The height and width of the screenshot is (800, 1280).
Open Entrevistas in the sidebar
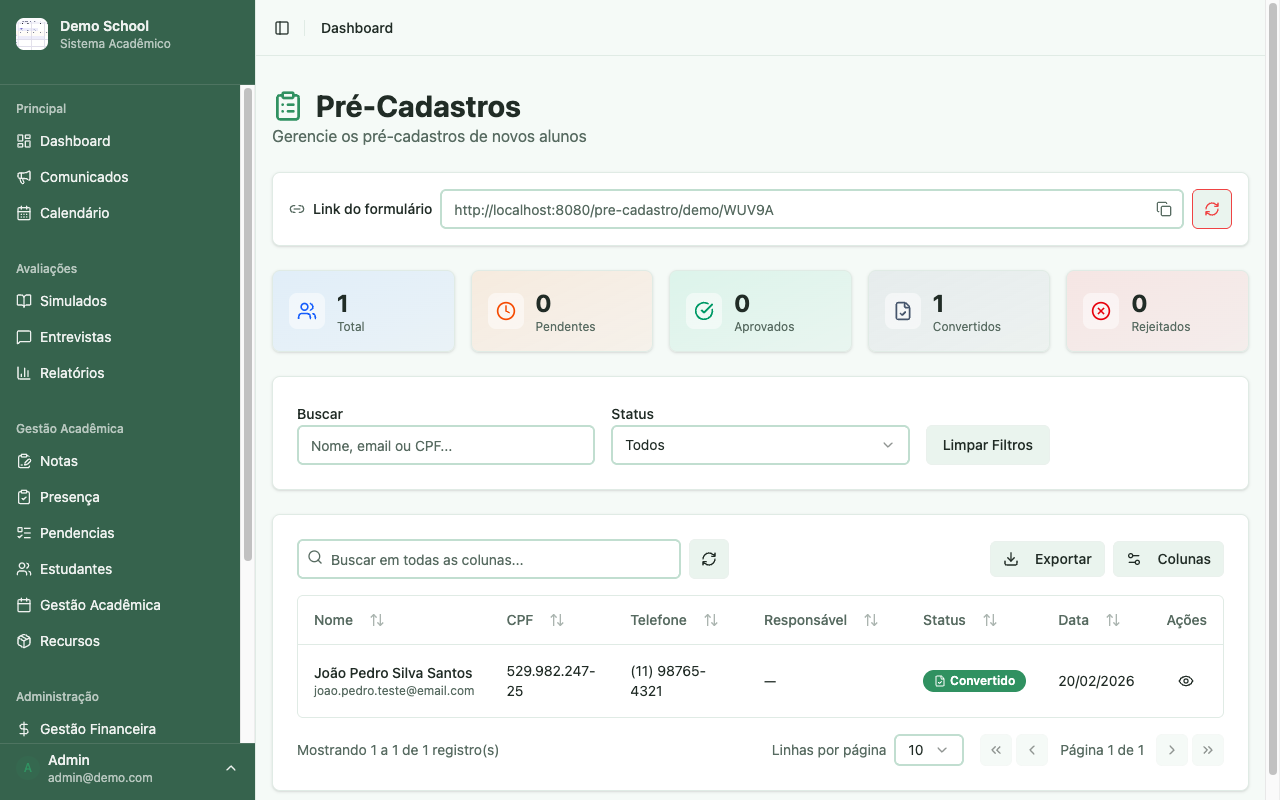click(x=120, y=337)
